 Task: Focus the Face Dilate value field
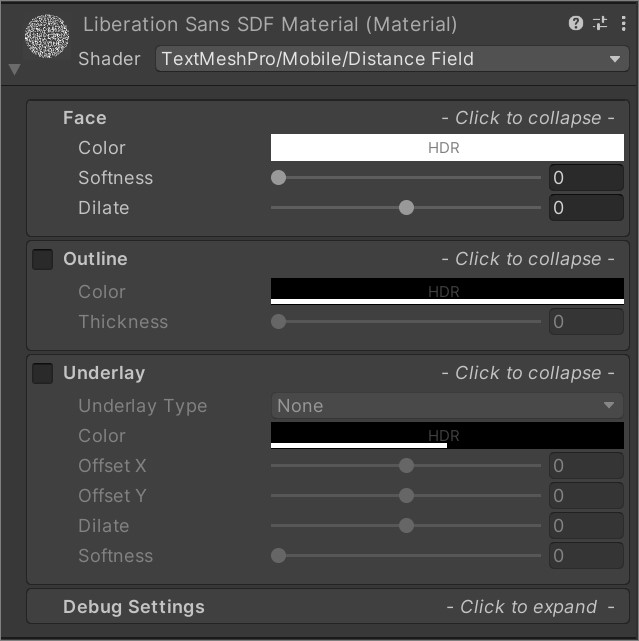tap(586, 208)
